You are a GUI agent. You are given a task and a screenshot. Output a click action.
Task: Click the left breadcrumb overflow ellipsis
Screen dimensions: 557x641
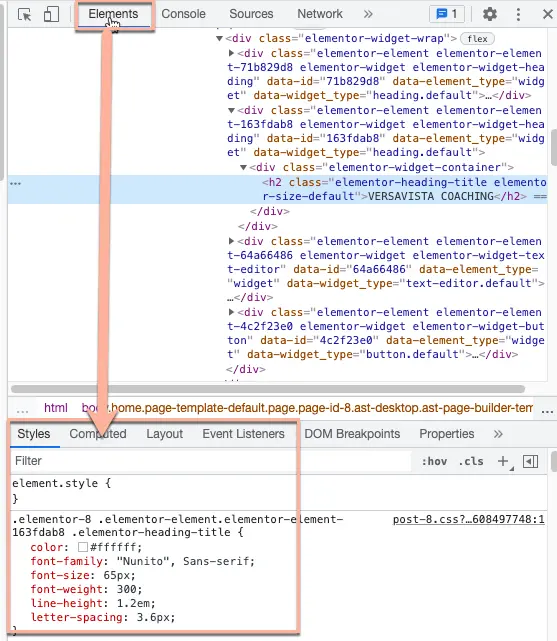point(22,410)
